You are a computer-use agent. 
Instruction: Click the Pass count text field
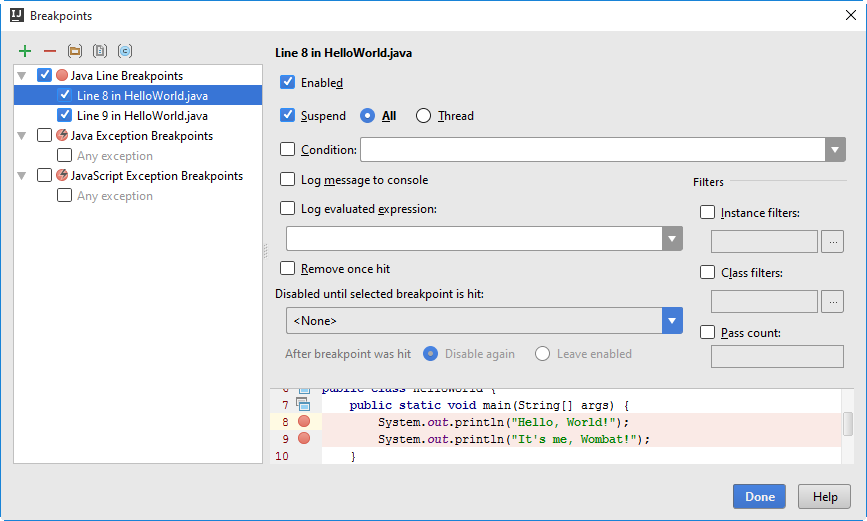[777, 357]
